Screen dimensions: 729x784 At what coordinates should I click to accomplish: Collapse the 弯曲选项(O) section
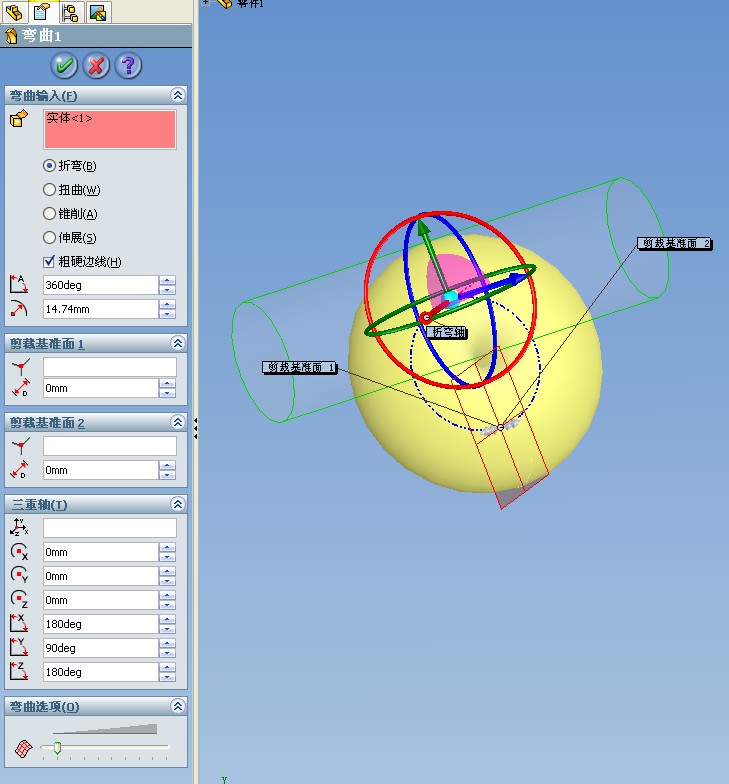tap(178, 706)
